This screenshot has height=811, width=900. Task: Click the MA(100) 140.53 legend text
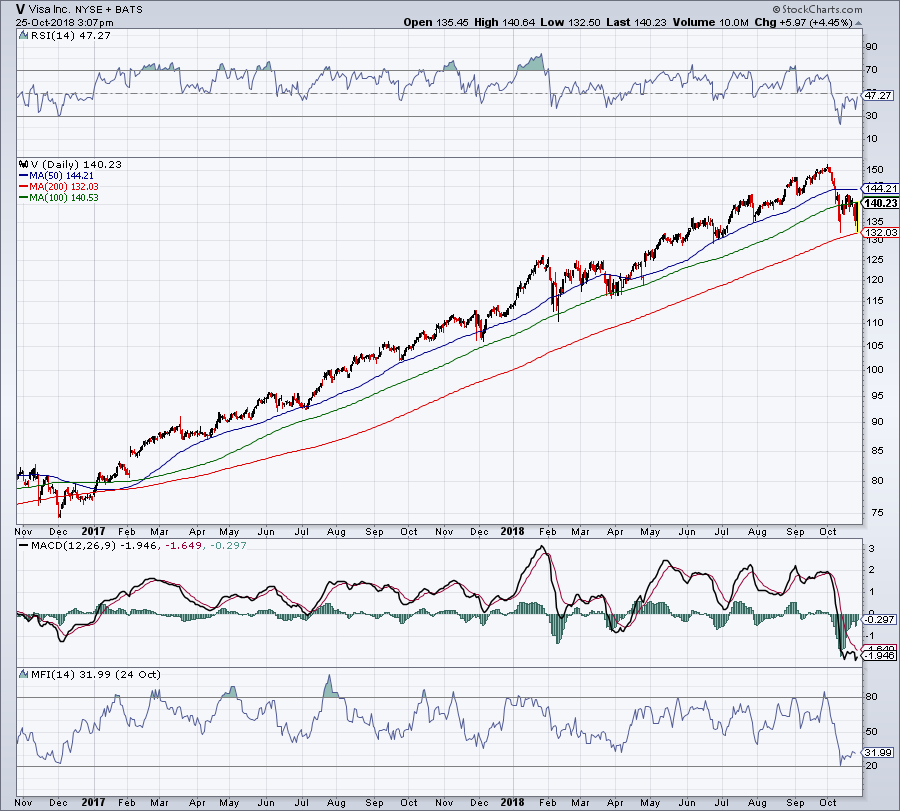64,197
